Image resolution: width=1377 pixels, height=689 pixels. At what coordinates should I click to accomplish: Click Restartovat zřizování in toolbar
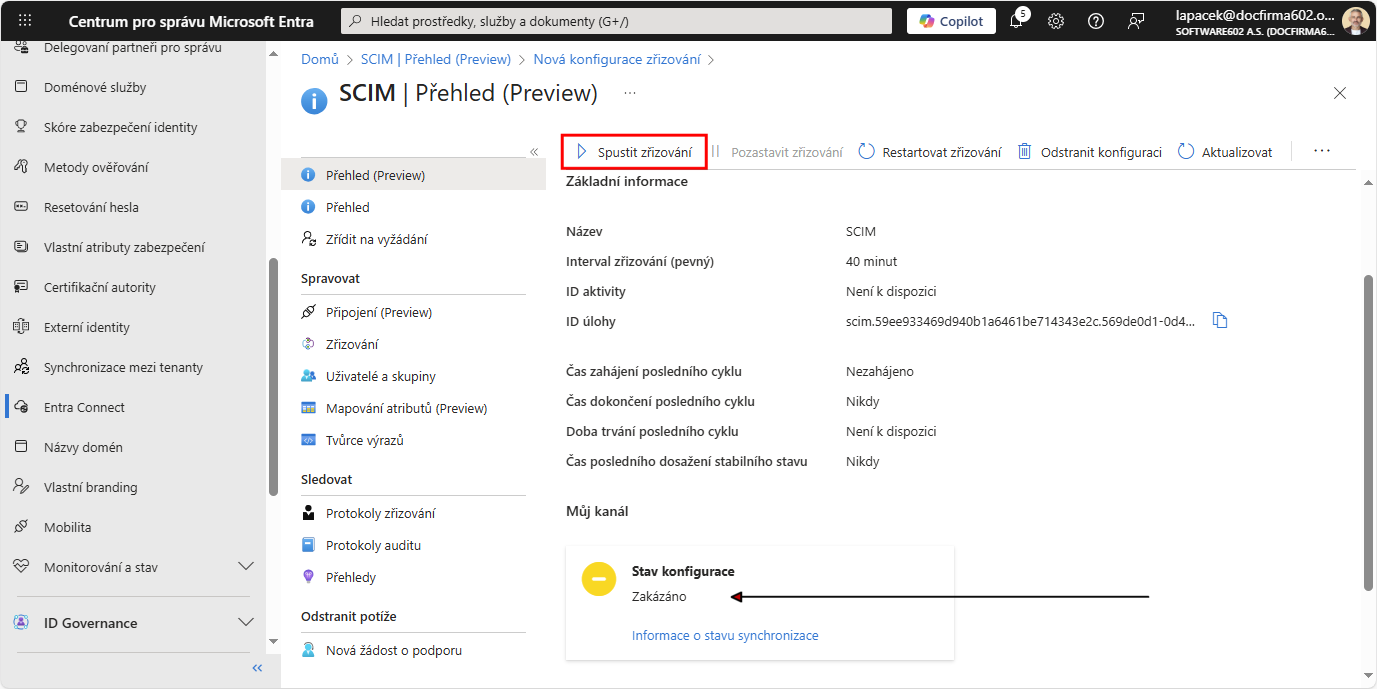click(930, 152)
